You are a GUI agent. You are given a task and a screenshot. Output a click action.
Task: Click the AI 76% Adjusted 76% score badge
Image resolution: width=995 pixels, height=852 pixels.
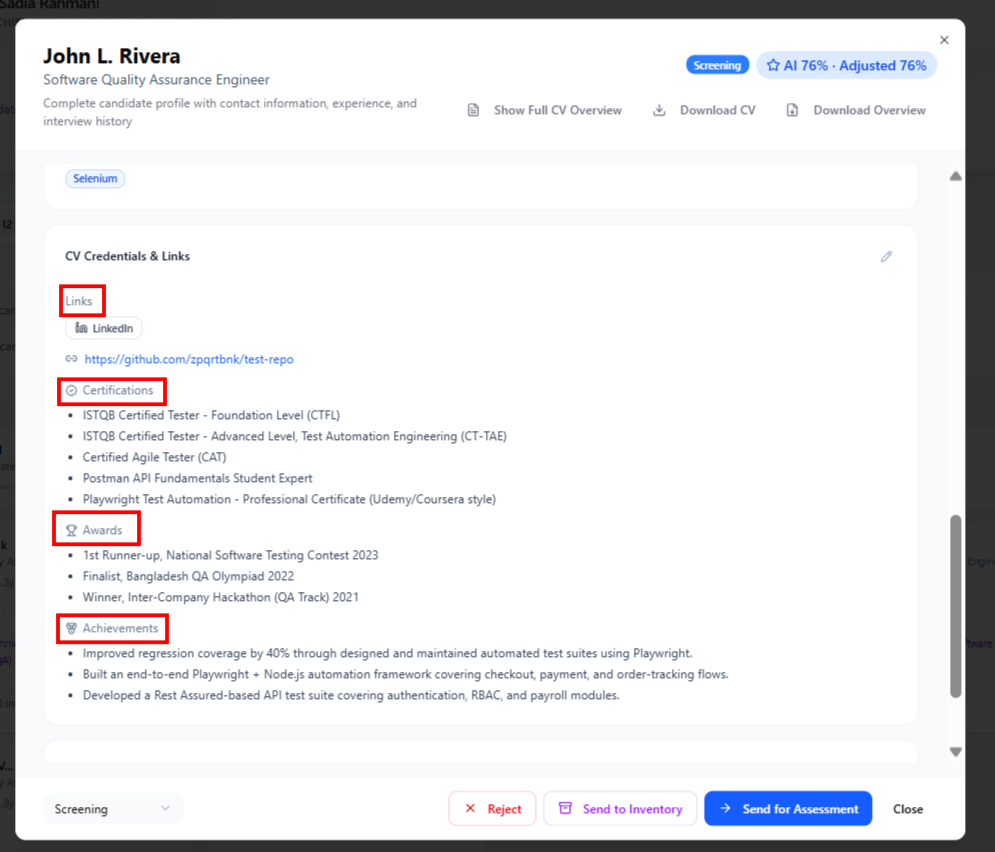point(847,65)
